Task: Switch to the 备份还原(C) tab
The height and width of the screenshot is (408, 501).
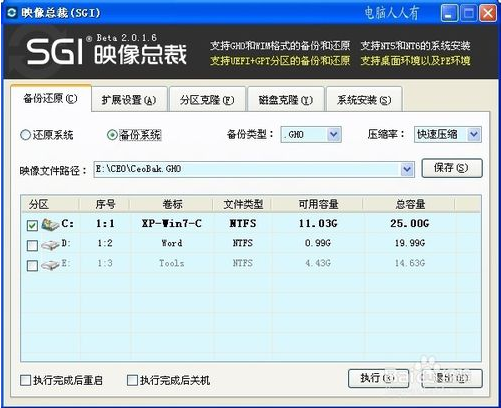Action: tap(50, 99)
